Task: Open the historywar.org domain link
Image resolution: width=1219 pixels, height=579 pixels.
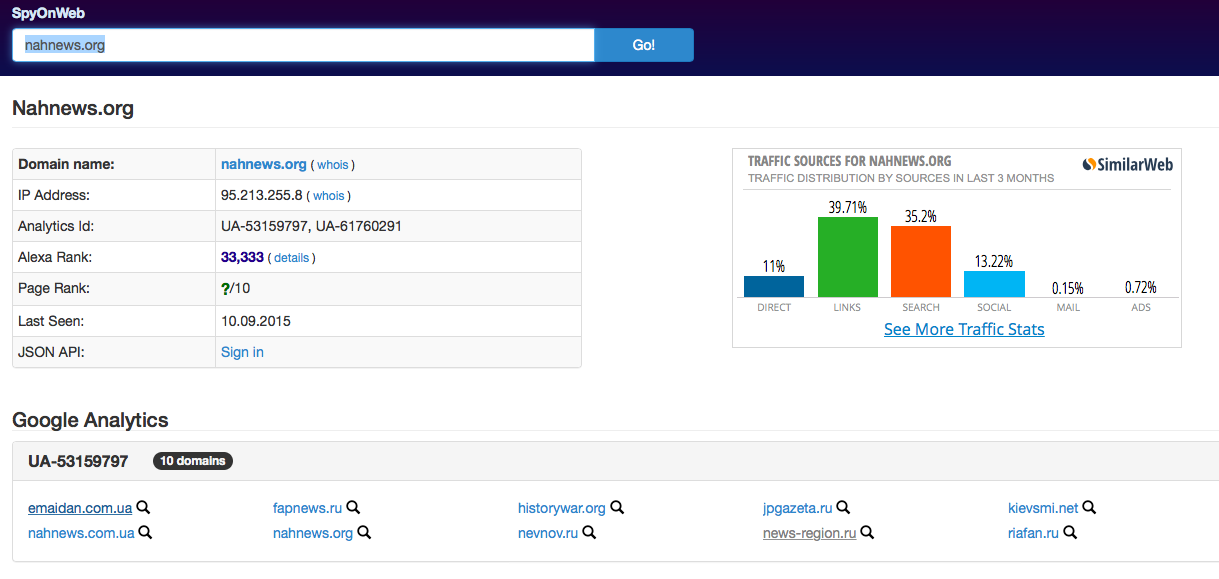Action: (x=562, y=508)
